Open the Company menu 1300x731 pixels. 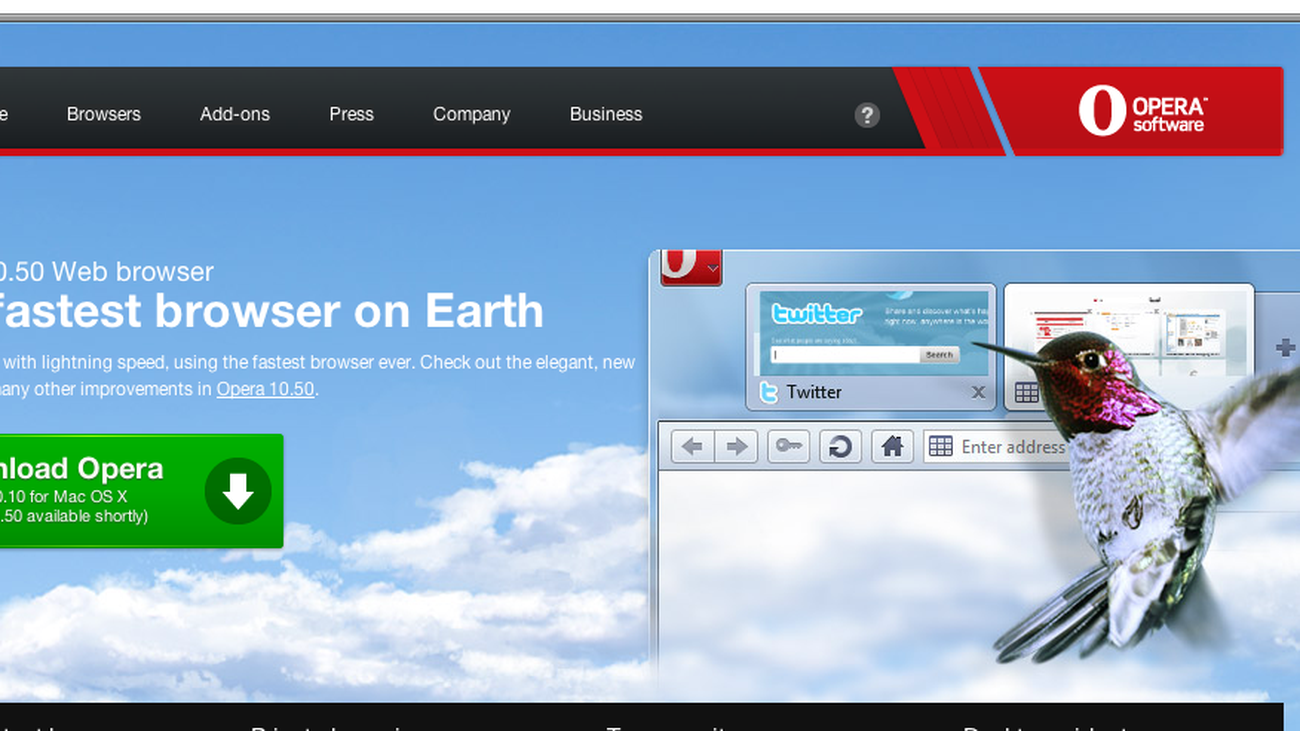pos(471,114)
